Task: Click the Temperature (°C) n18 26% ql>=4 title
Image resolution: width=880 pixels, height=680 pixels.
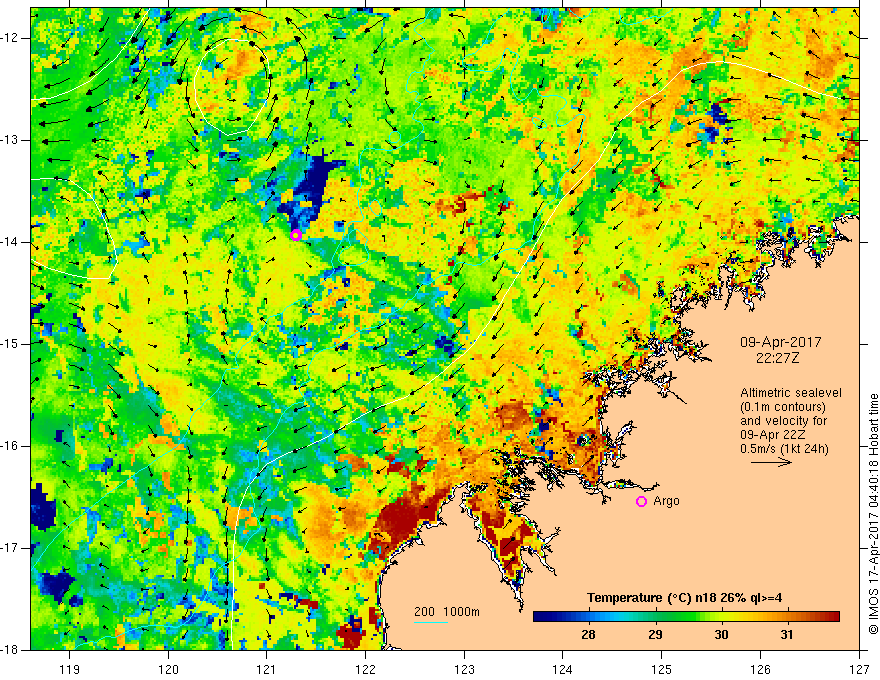Action: tap(685, 598)
